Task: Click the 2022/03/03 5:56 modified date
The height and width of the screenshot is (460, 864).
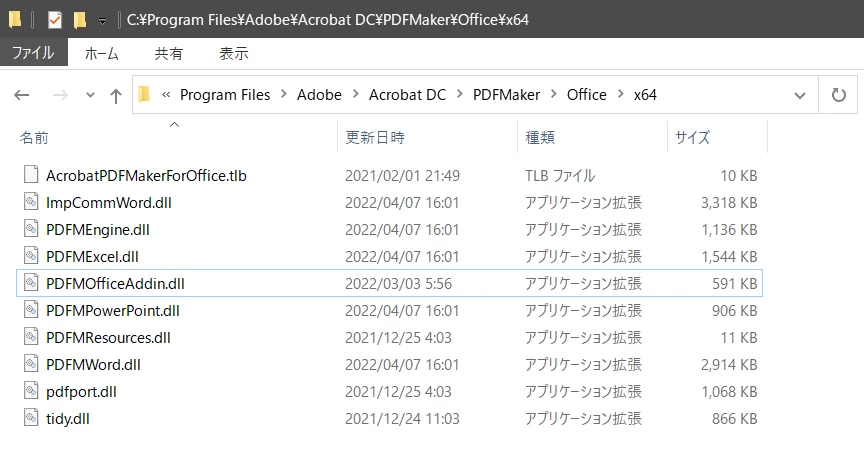Action: pyautogui.click(x=398, y=284)
